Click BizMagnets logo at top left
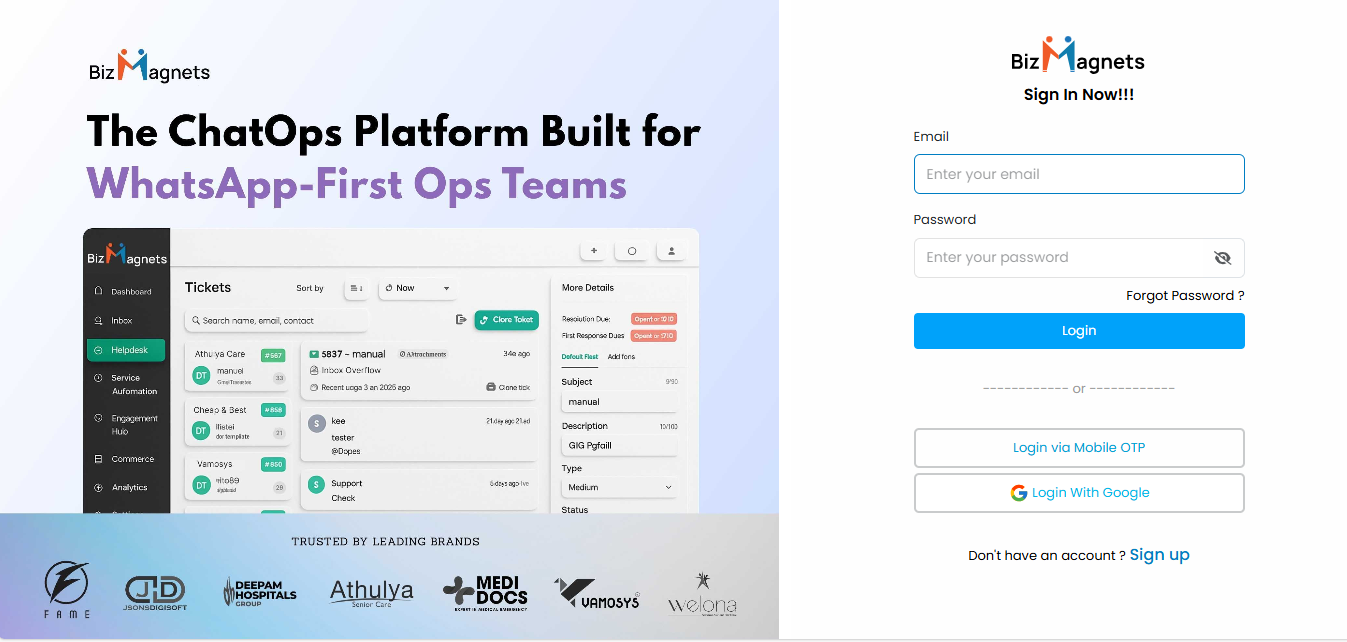Screen dimensions: 1347x642 [149, 67]
